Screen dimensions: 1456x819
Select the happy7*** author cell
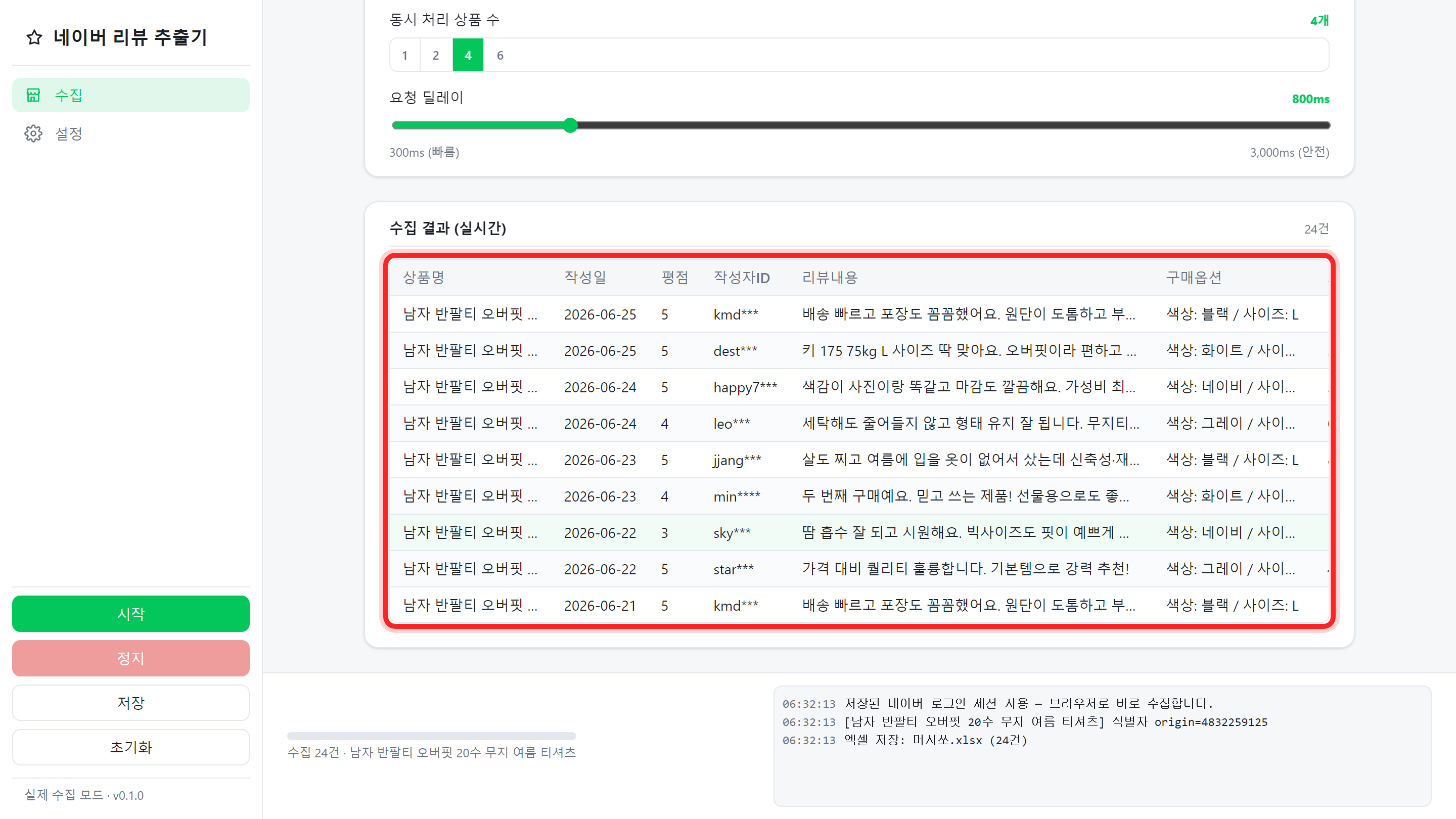[745, 387]
